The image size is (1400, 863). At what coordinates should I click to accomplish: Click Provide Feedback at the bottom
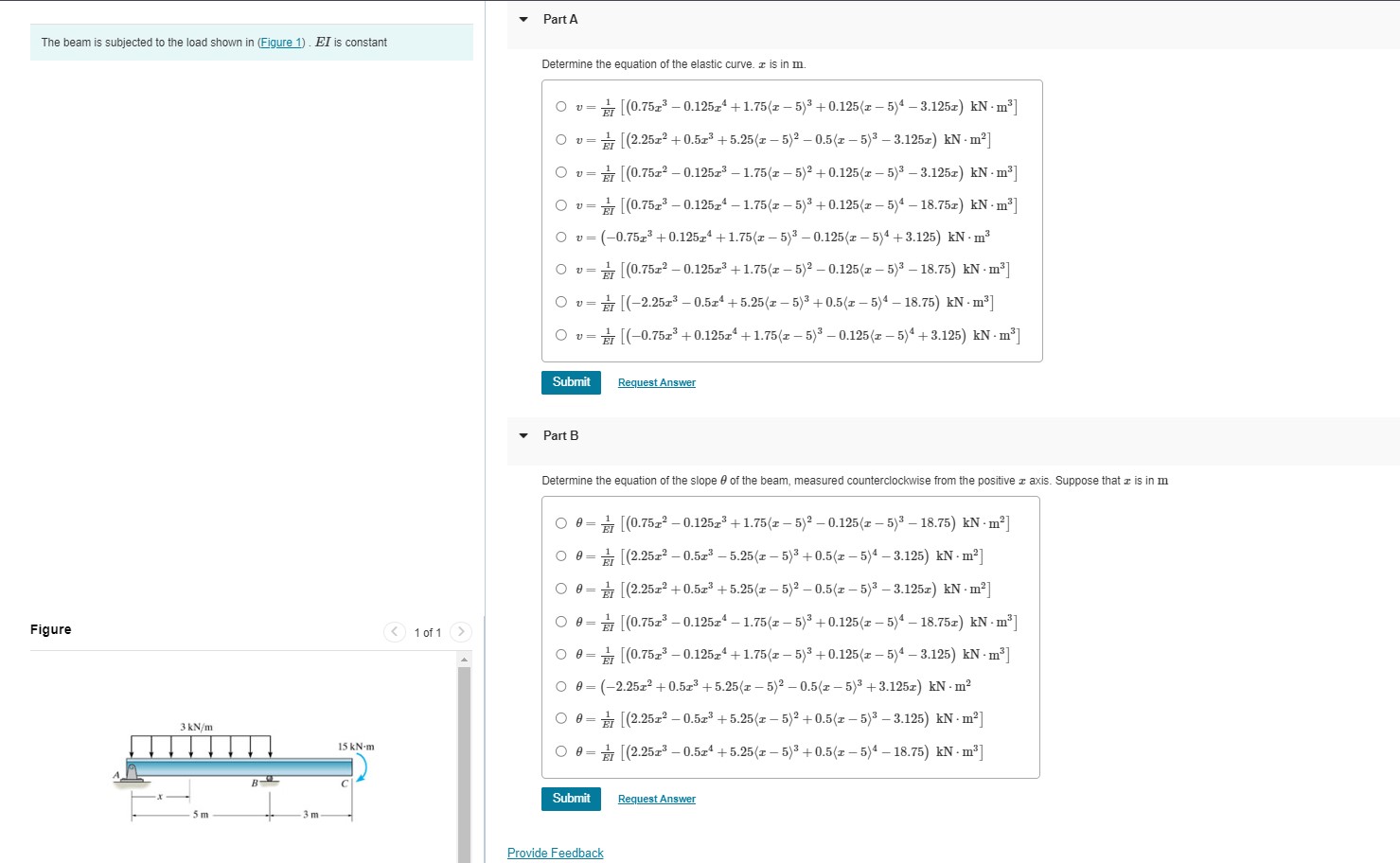click(555, 853)
